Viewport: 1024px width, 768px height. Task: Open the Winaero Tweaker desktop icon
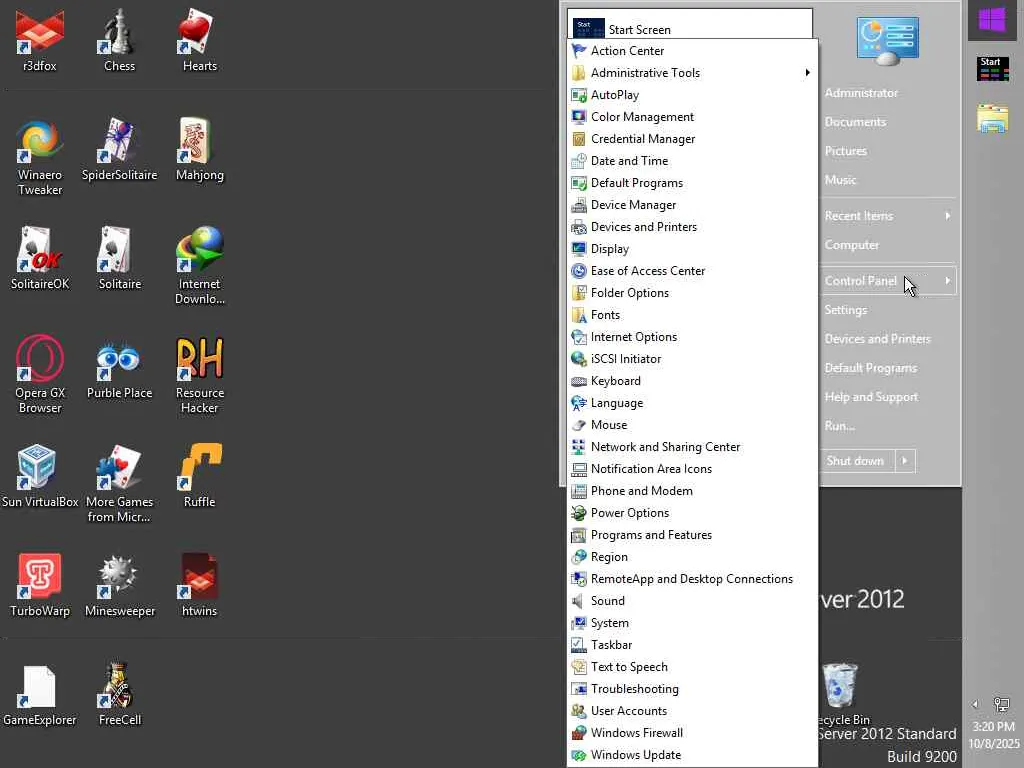[x=40, y=157]
